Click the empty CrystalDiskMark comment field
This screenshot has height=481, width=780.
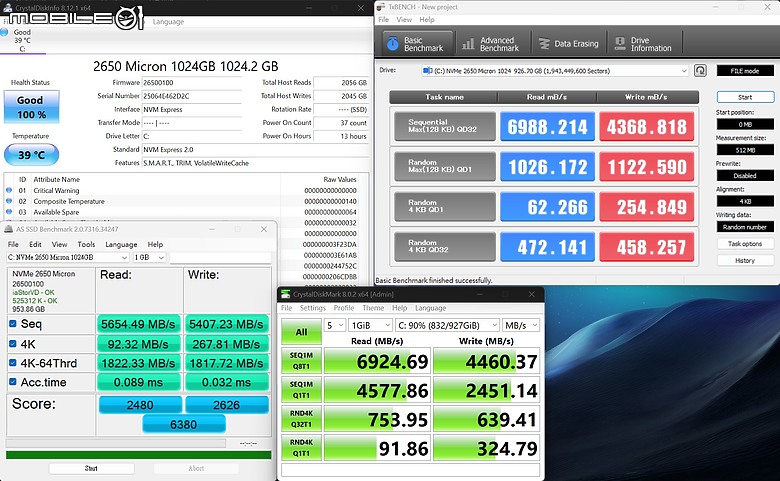pyautogui.click(x=410, y=470)
